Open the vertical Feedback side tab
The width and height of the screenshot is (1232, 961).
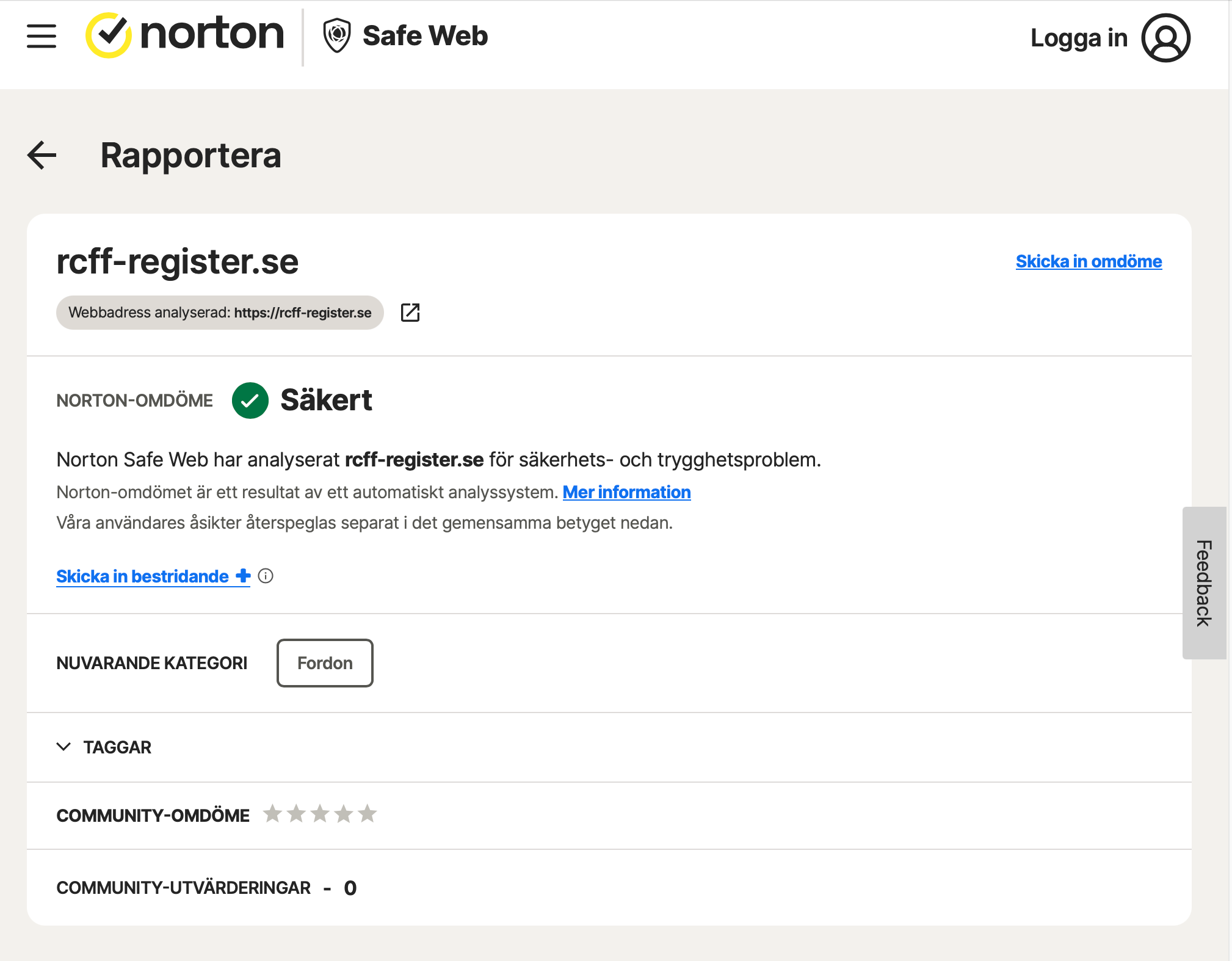(1204, 583)
